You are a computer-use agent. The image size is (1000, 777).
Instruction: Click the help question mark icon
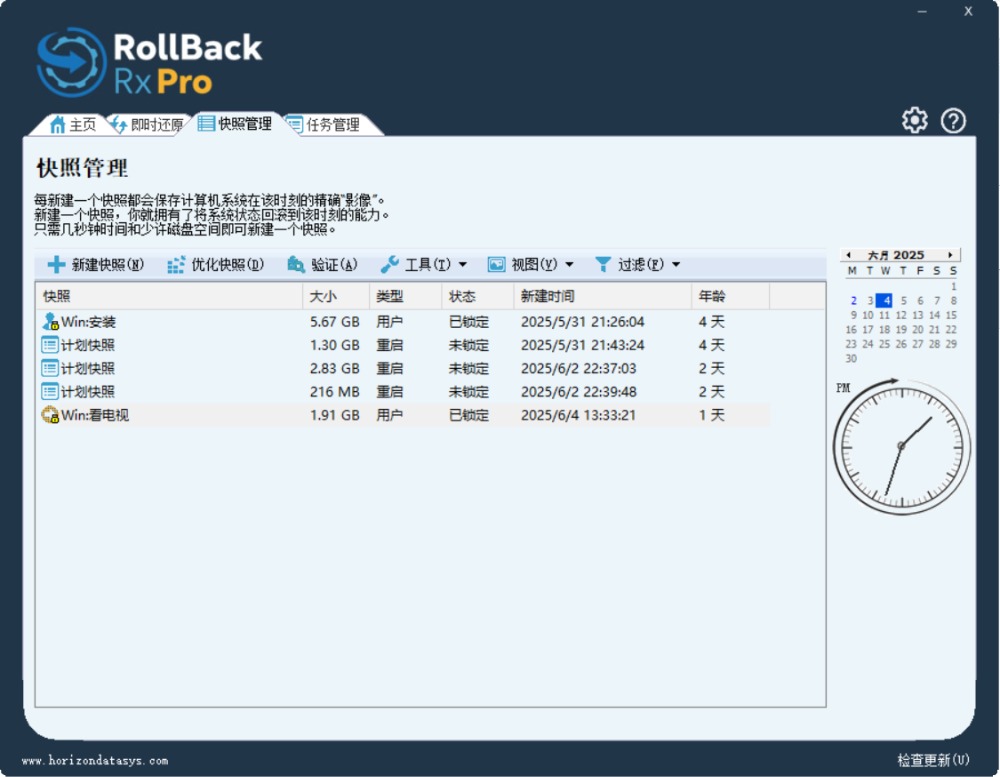[953, 121]
